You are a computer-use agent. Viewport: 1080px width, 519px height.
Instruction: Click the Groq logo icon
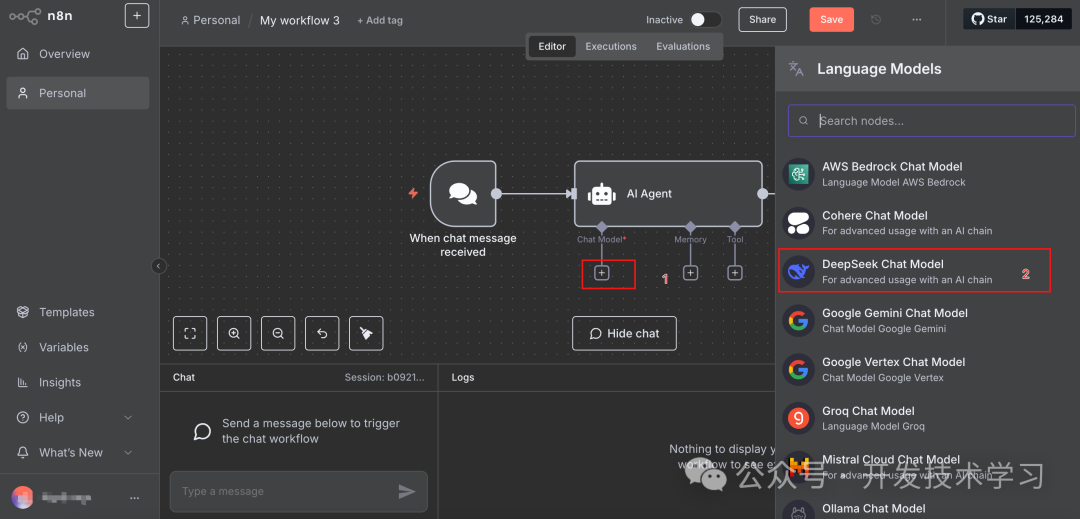(799, 418)
